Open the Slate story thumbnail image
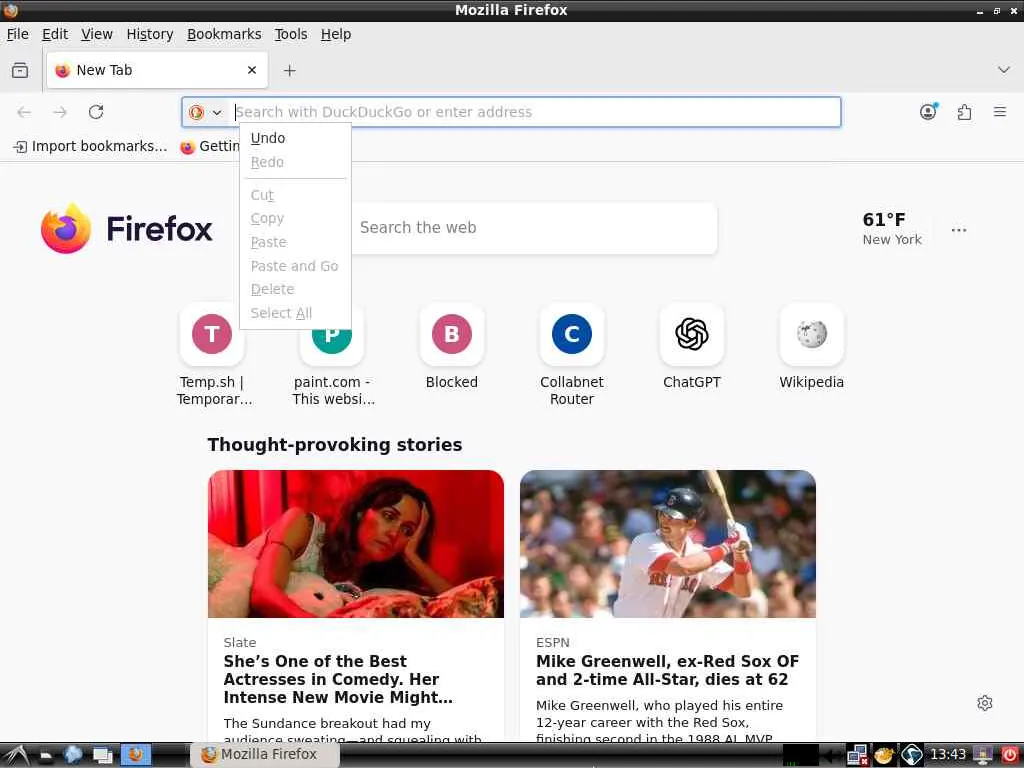The height and width of the screenshot is (768, 1024). pyautogui.click(x=356, y=544)
